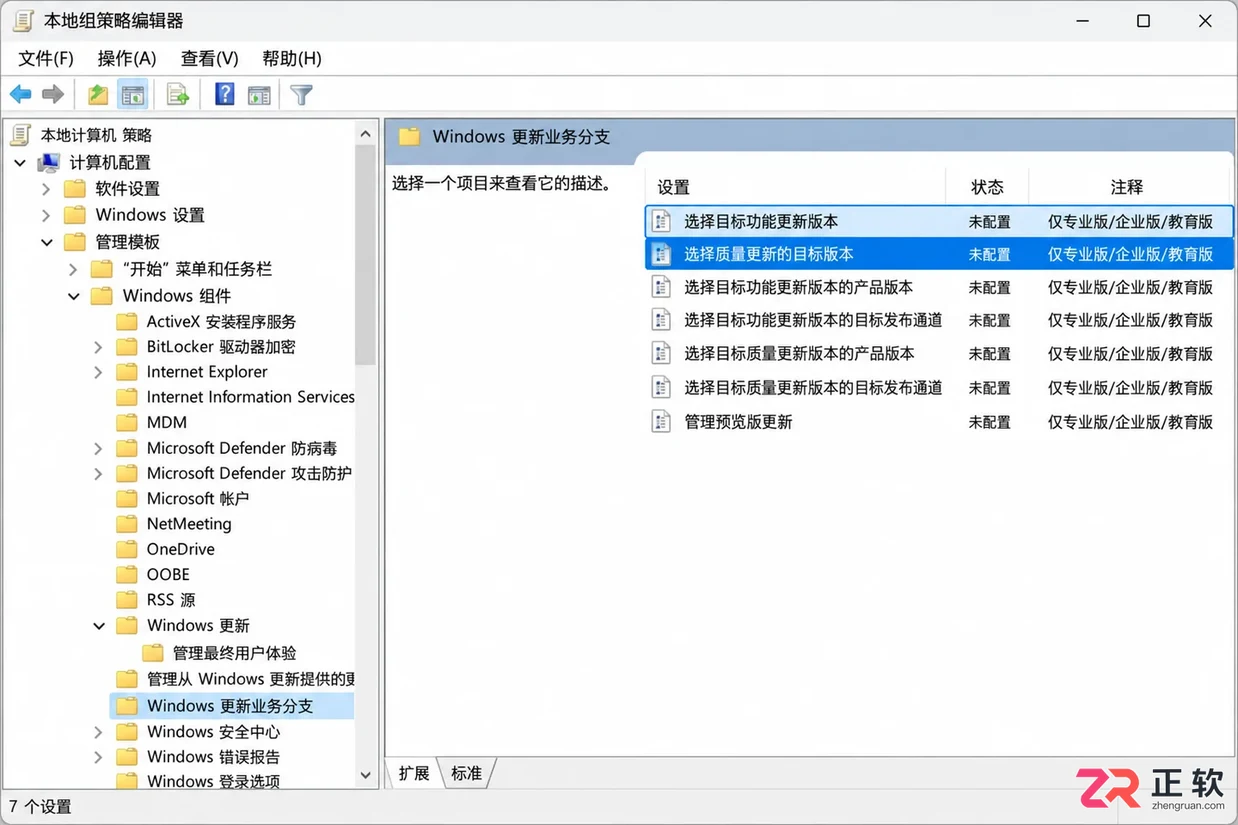Open the 文件(F) menu
The height and width of the screenshot is (825, 1238).
pyautogui.click(x=46, y=58)
